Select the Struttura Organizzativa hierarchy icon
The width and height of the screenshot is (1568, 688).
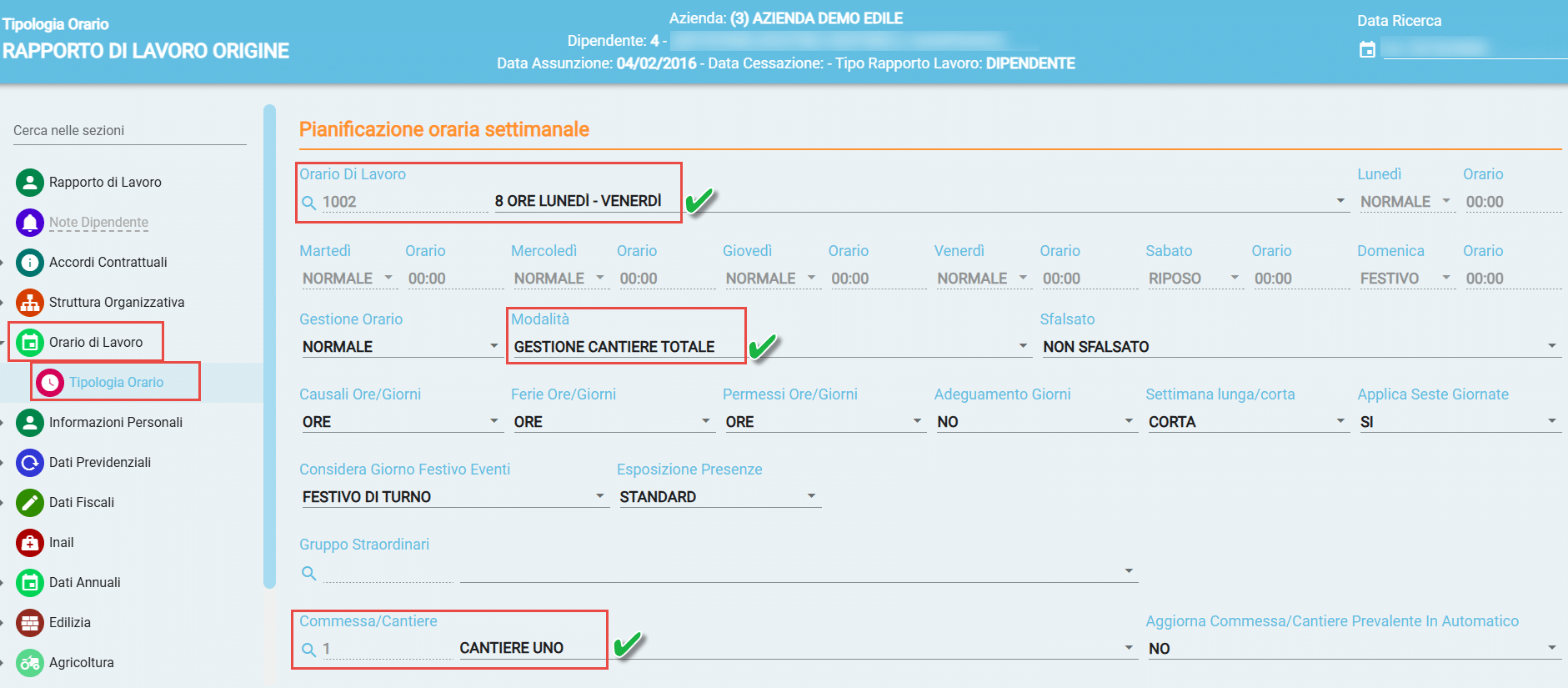[x=30, y=302]
